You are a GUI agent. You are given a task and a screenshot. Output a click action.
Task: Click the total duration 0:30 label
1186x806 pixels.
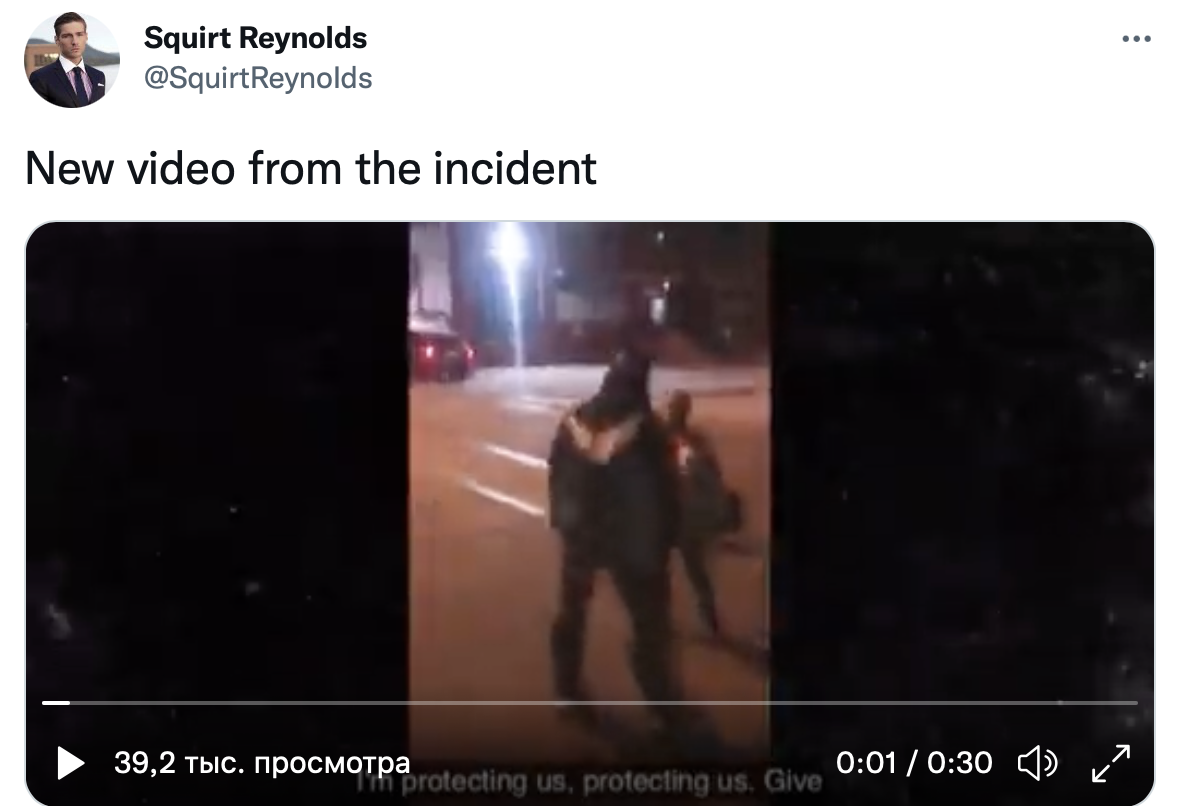click(960, 763)
